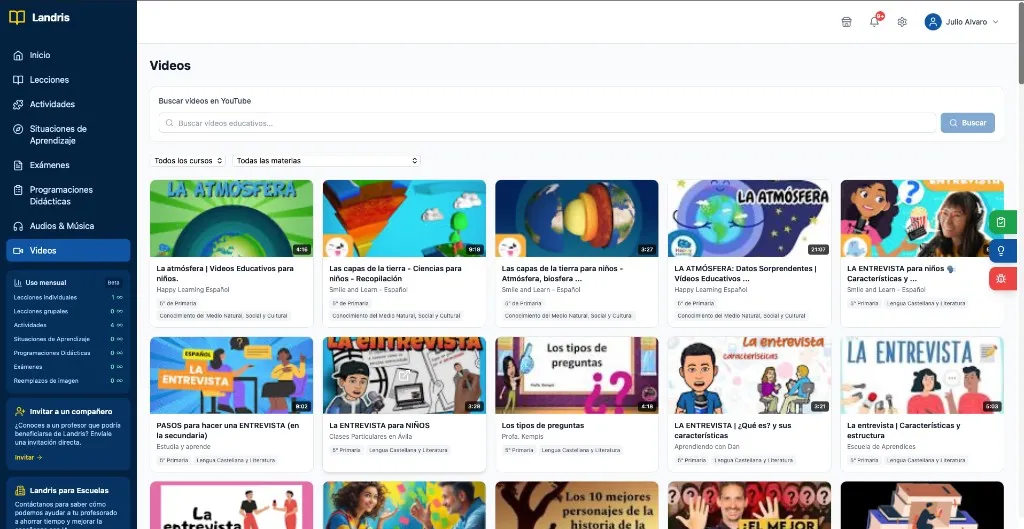The height and width of the screenshot is (529, 1024).
Task: Click Lengua Castellana tag on Los tipos de preguntas
Action: click(x=581, y=450)
